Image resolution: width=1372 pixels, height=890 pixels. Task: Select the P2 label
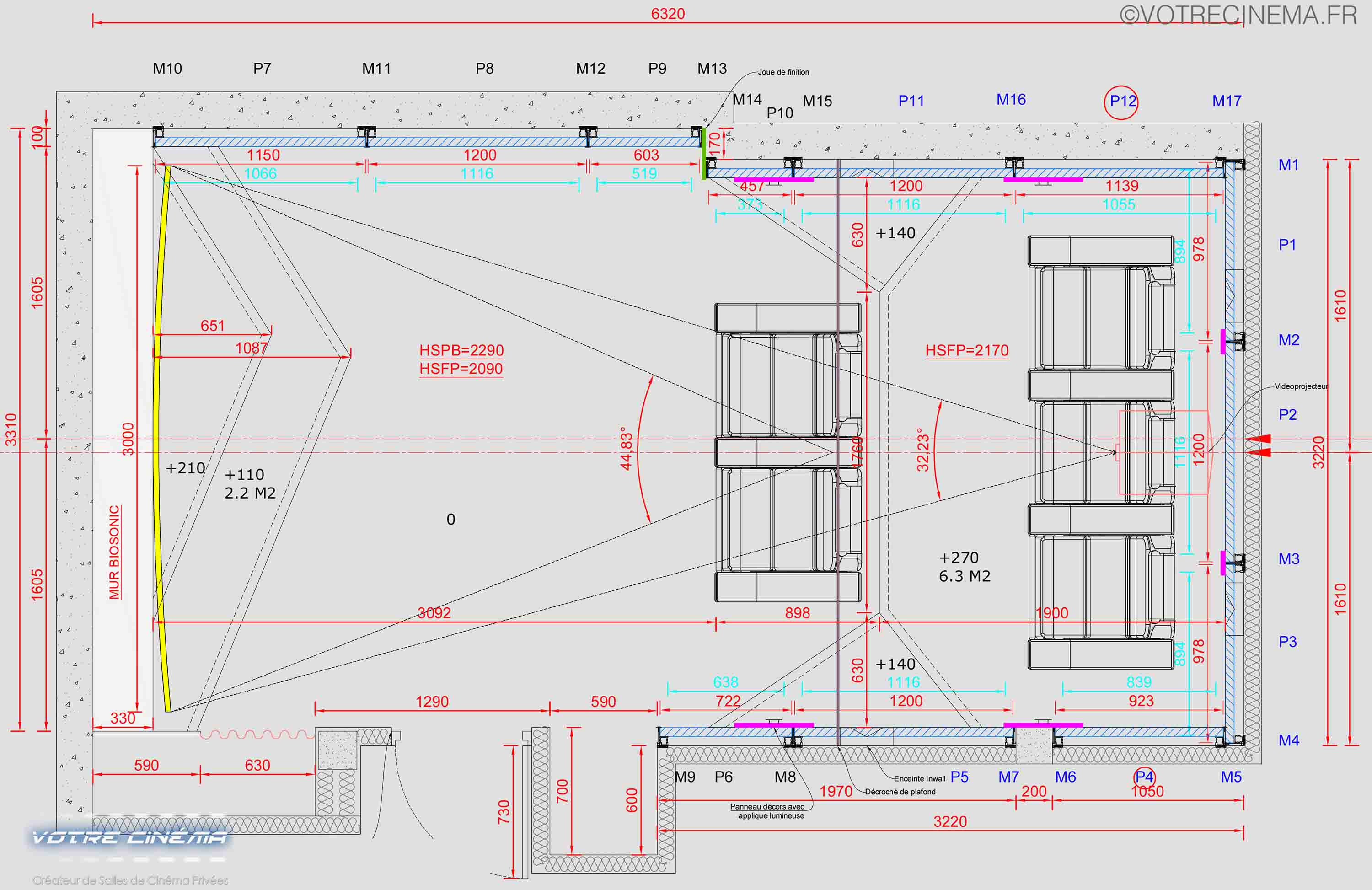coord(1288,414)
